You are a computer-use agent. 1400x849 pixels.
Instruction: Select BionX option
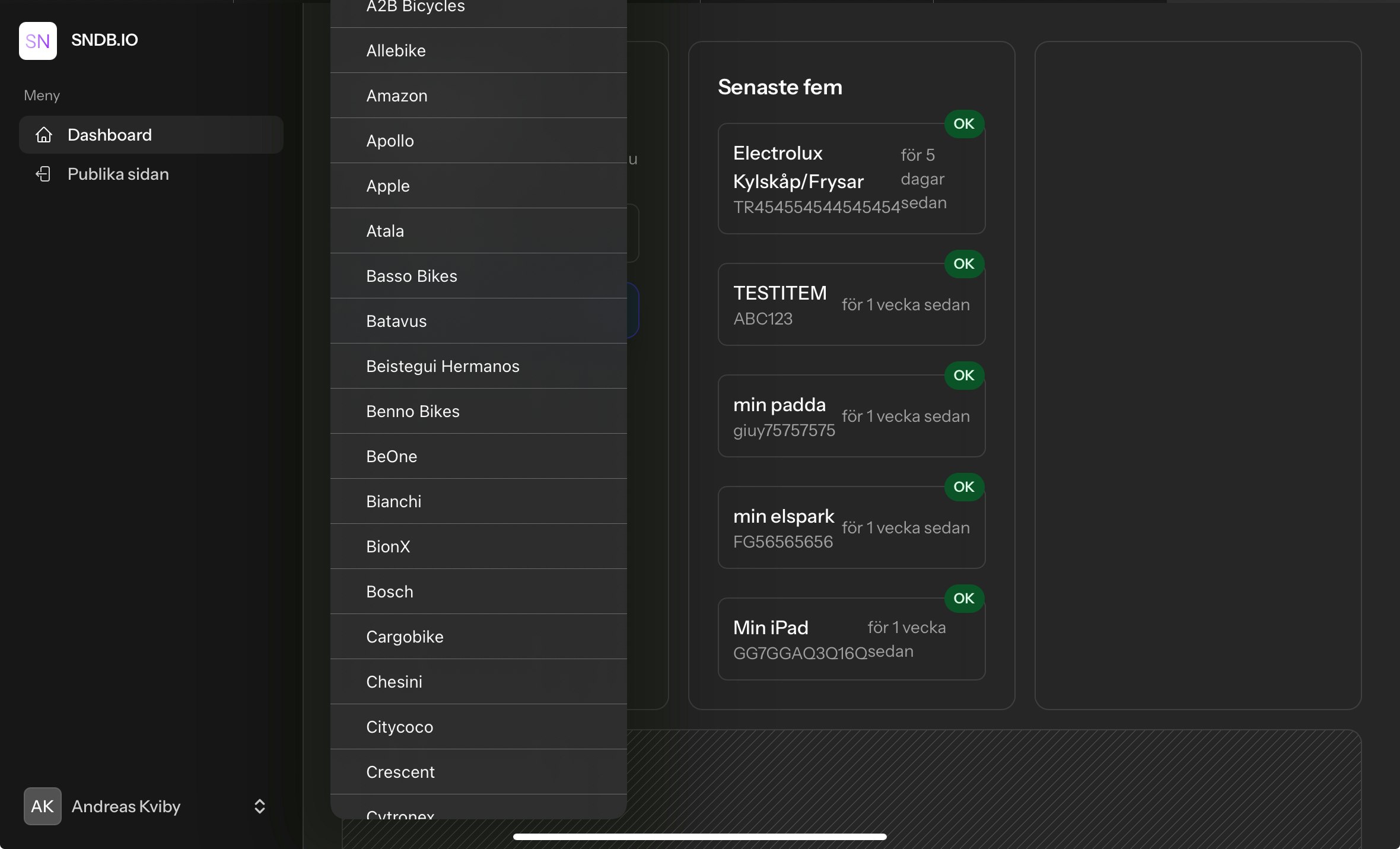(x=479, y=546)
